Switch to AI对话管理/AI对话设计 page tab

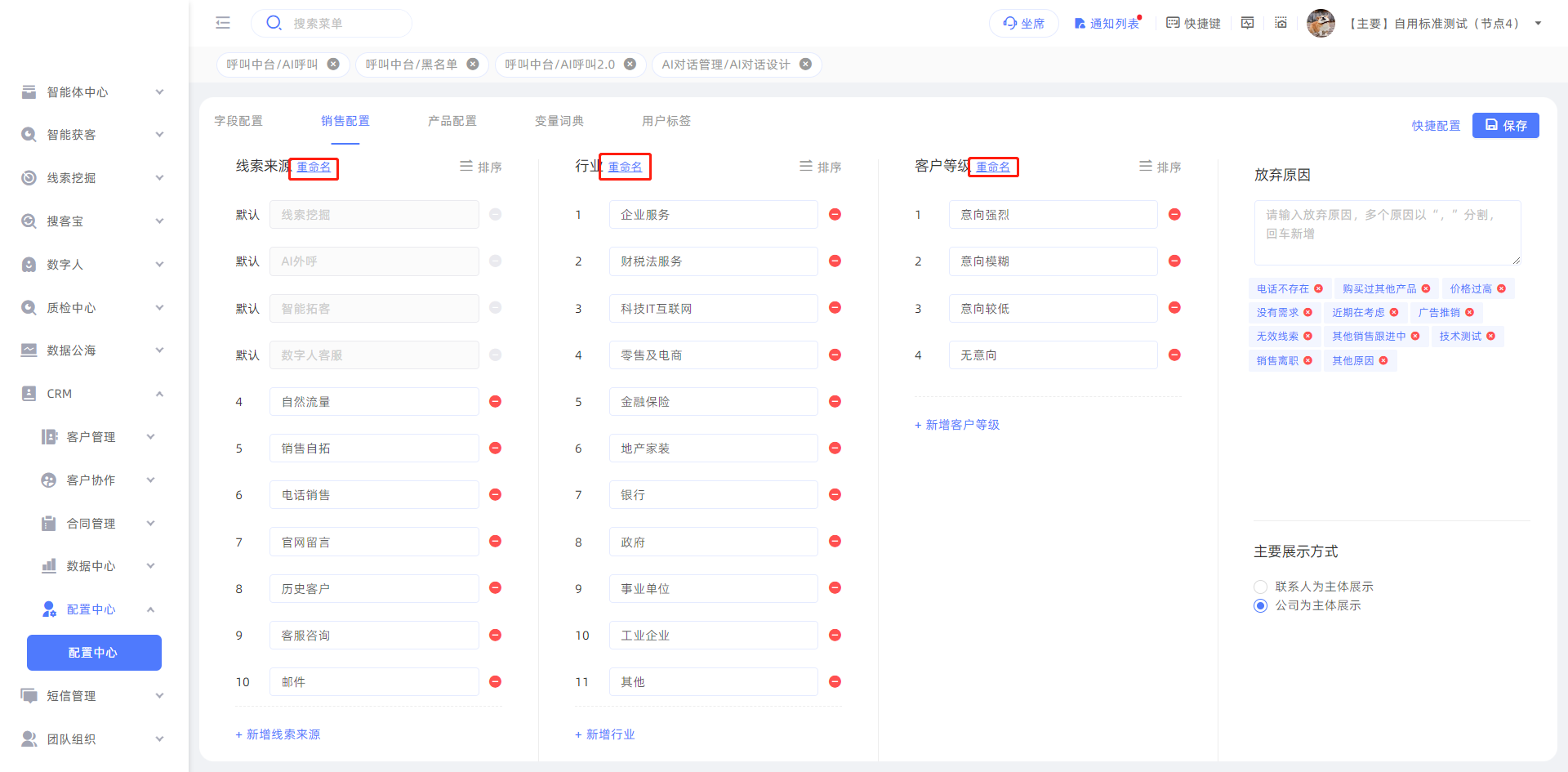tap(726, 65)
